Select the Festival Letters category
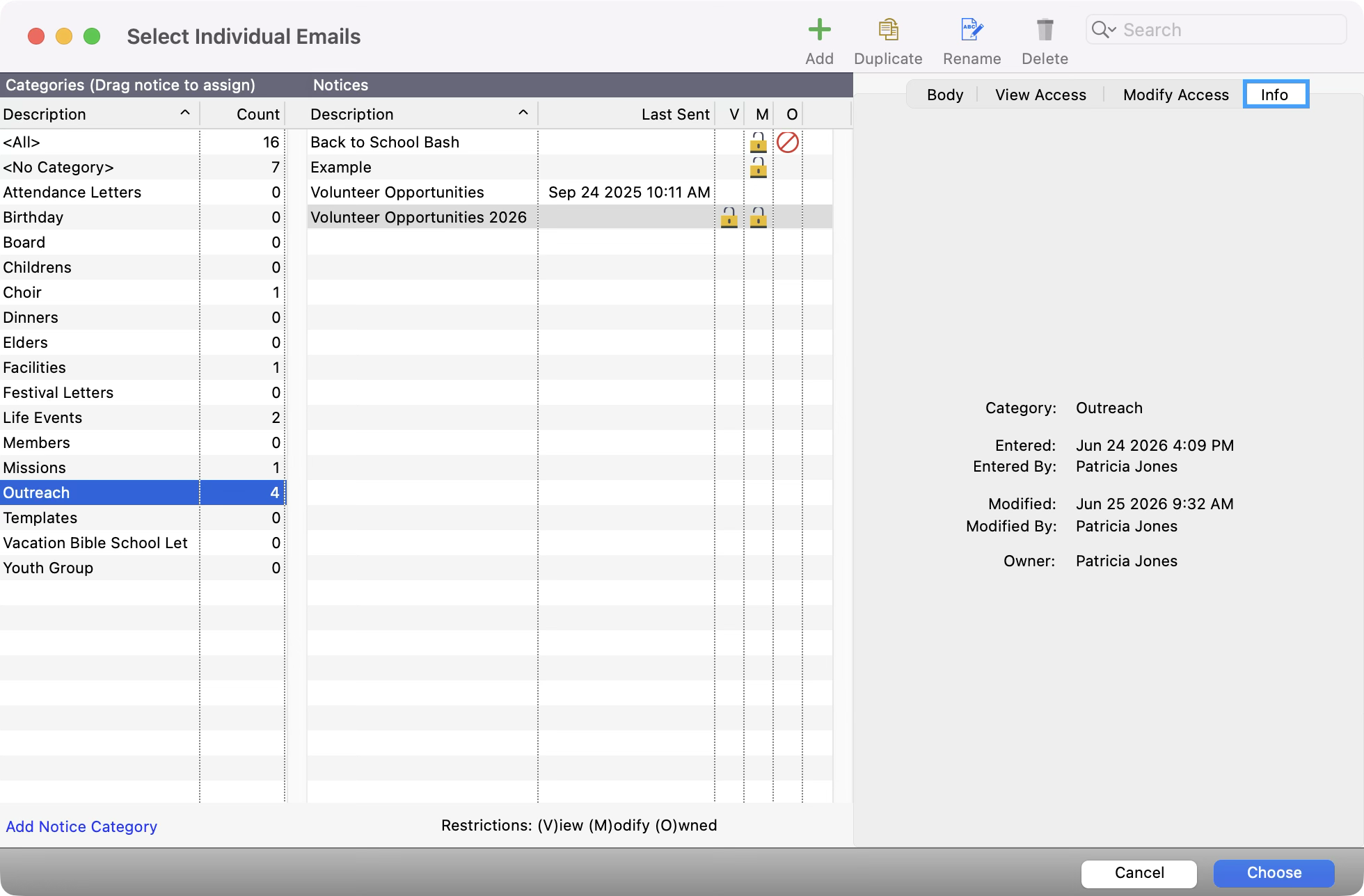 (x=143, y=393)
